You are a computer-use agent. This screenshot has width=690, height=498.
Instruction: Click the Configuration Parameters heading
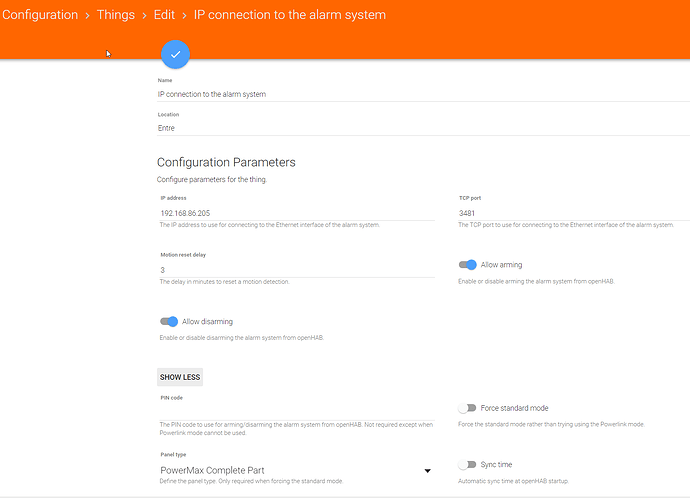(226, 162)
